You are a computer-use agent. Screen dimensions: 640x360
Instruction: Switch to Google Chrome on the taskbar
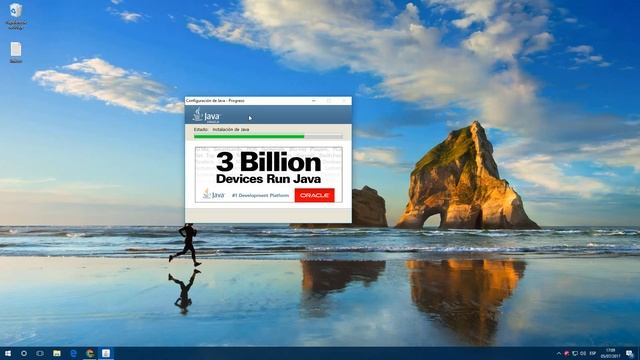pyautogui.click(x=90, y=353)
